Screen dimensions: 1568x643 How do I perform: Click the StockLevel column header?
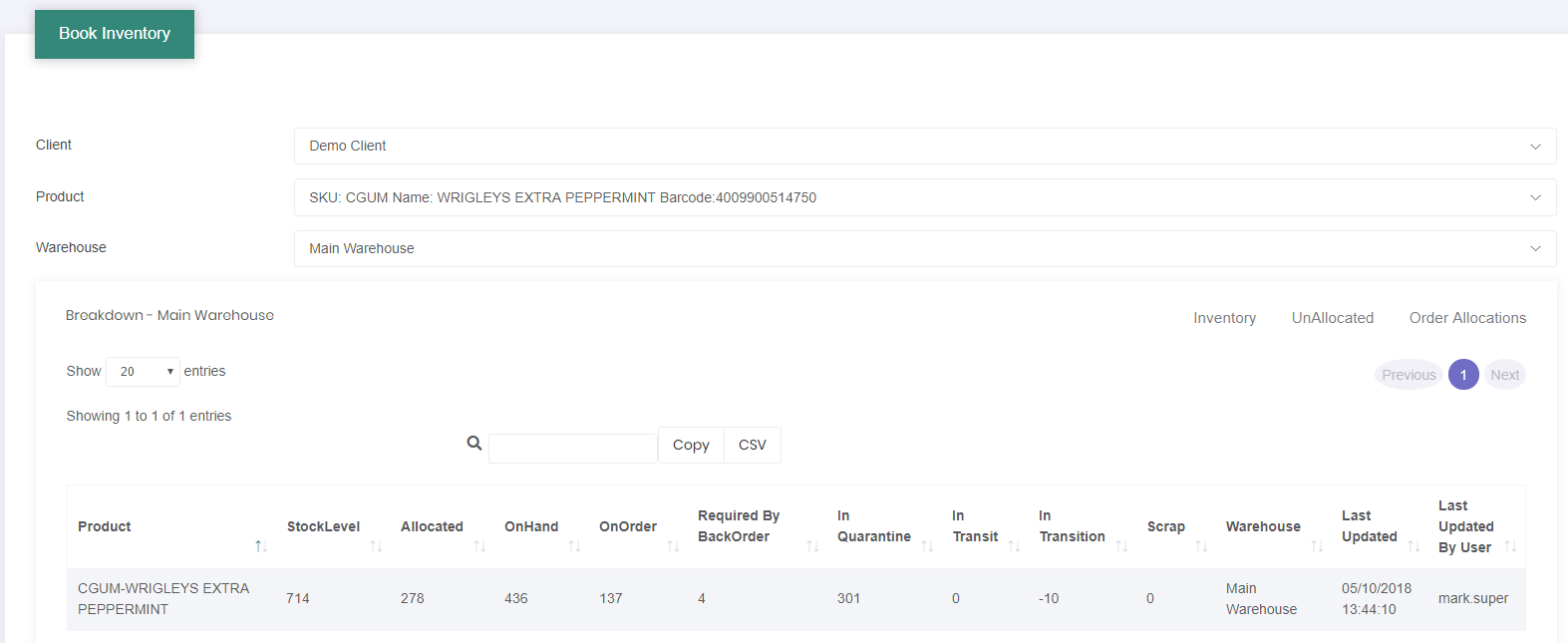[x=323, y=526]
